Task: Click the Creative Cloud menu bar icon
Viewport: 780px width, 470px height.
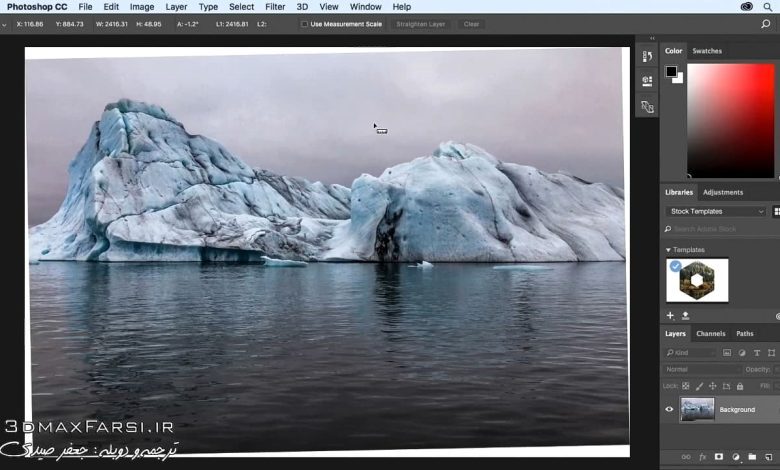Action: [x=747, y=7]
